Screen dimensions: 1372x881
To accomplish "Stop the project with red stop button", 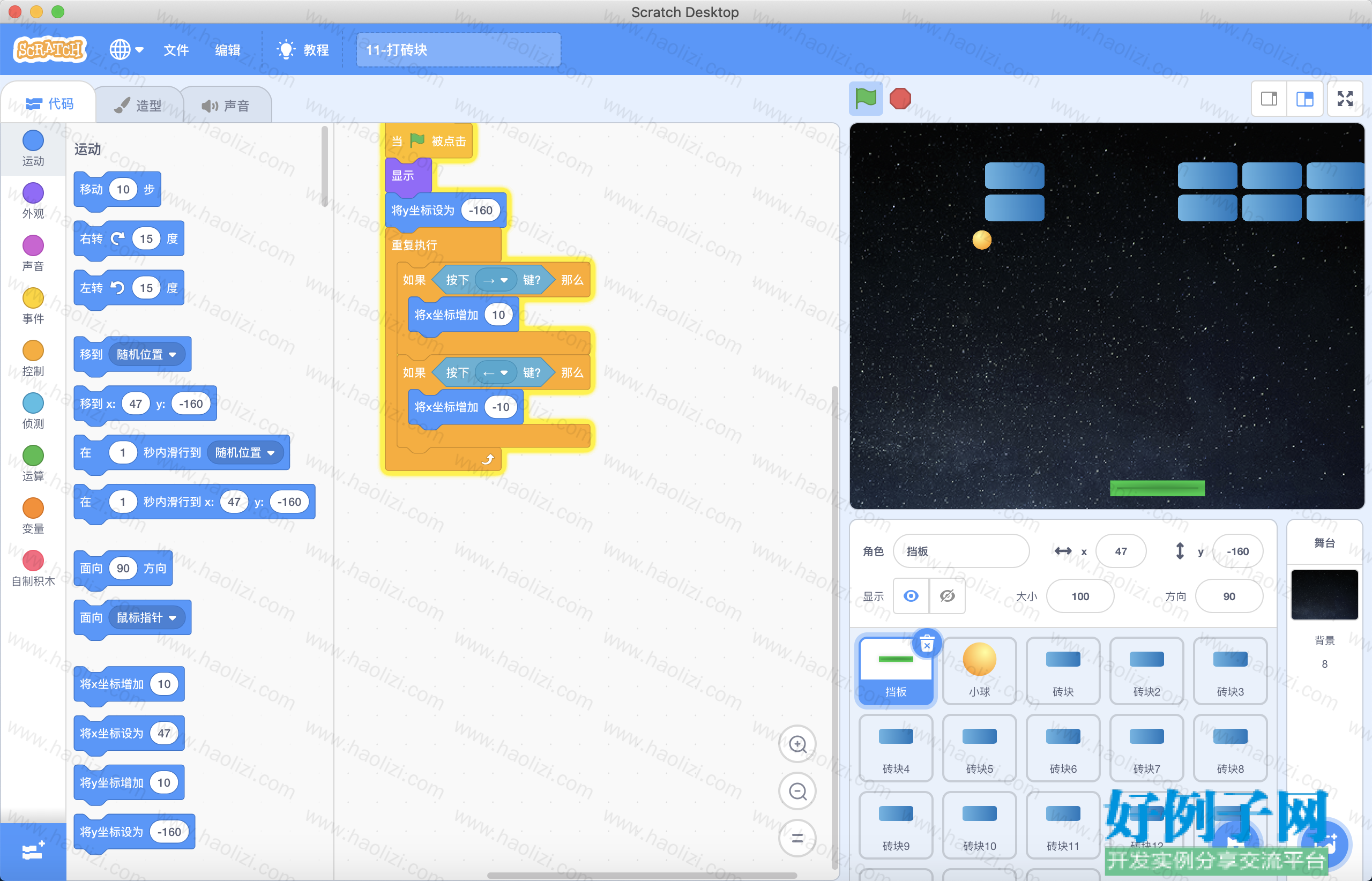I will coord(900,99).
